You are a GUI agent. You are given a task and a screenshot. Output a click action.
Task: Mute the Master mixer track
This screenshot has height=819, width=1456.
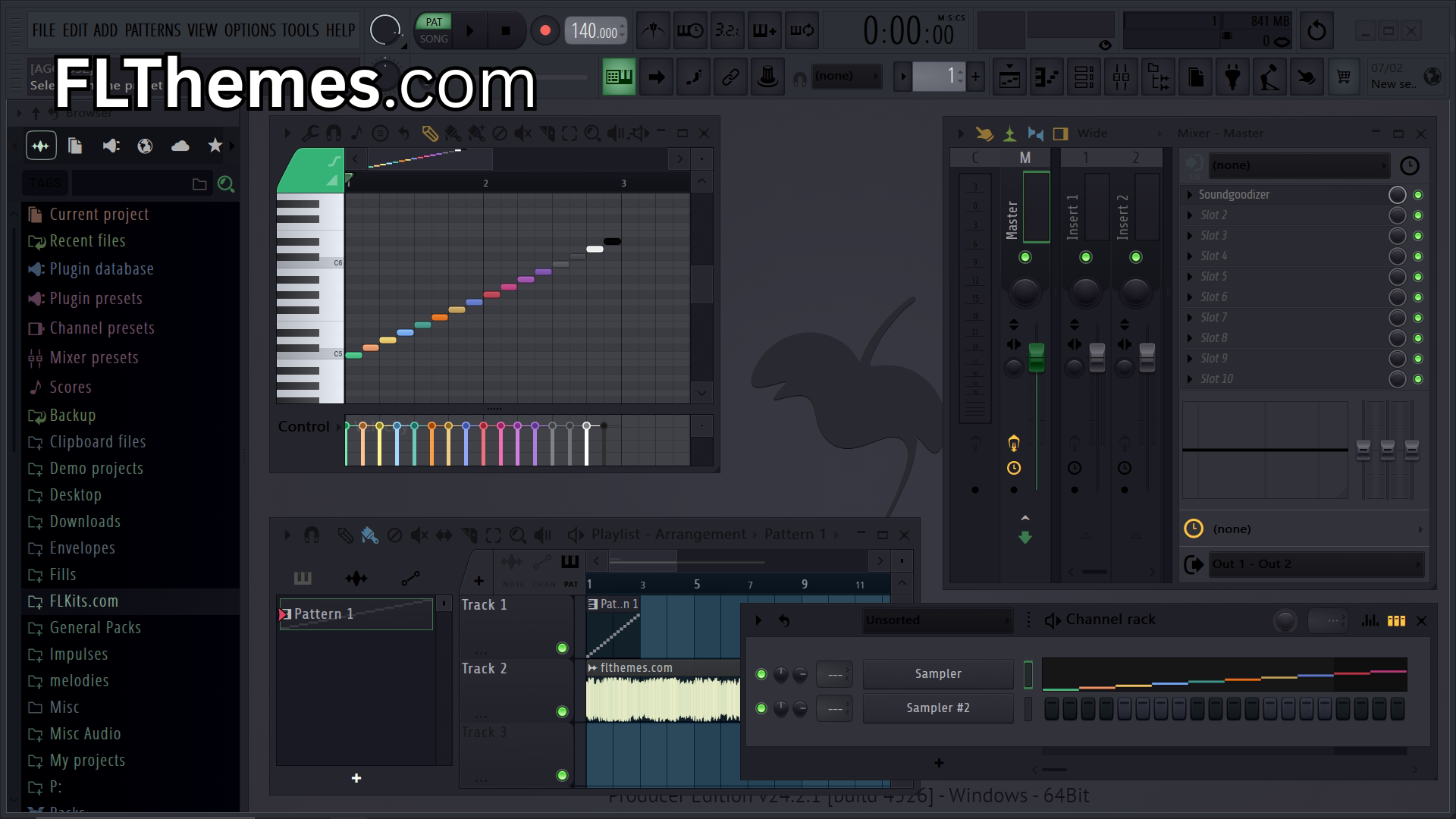point(1025,257)
